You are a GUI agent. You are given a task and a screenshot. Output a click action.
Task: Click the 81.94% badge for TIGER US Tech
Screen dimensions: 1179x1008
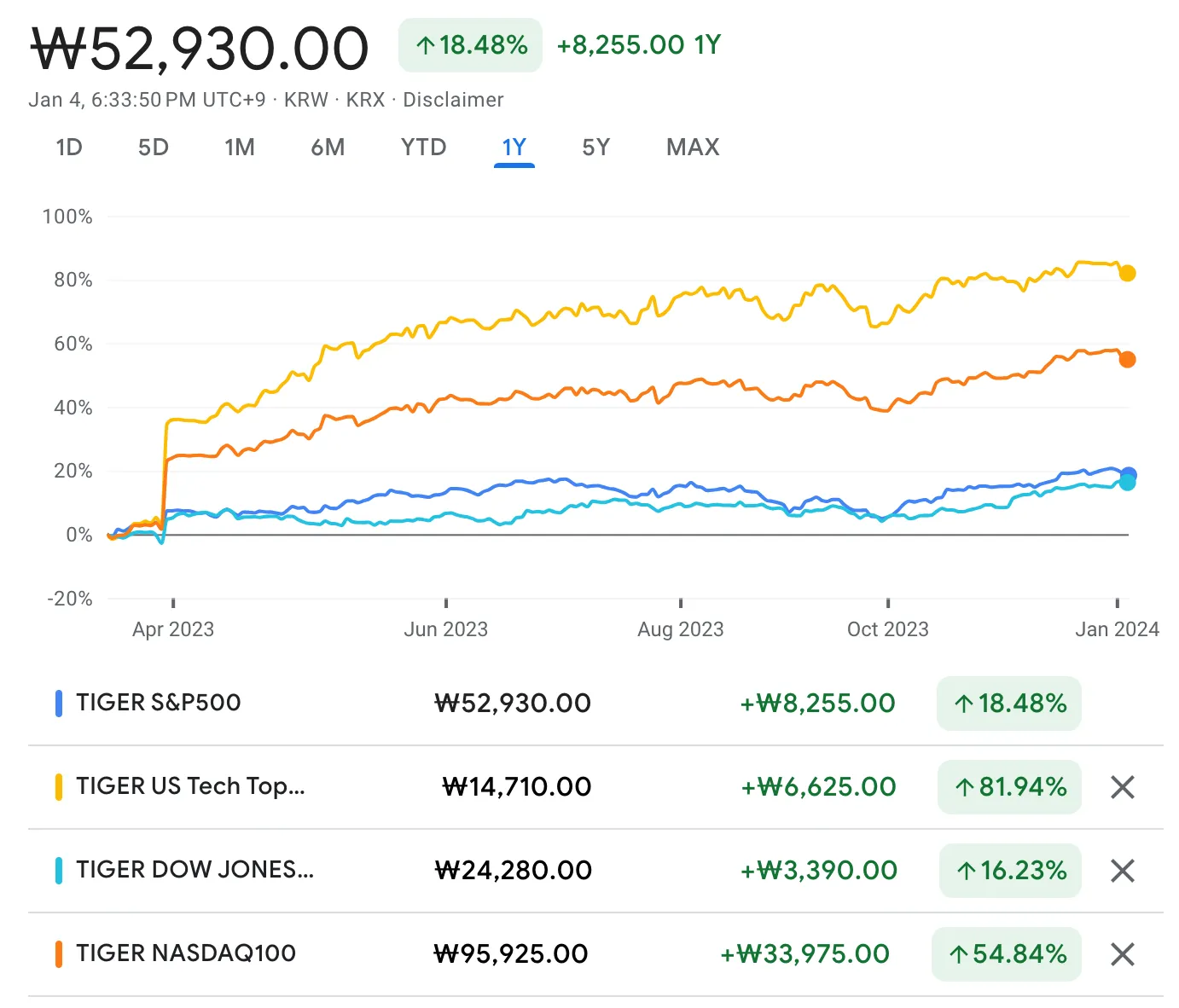click(1008, 787)
